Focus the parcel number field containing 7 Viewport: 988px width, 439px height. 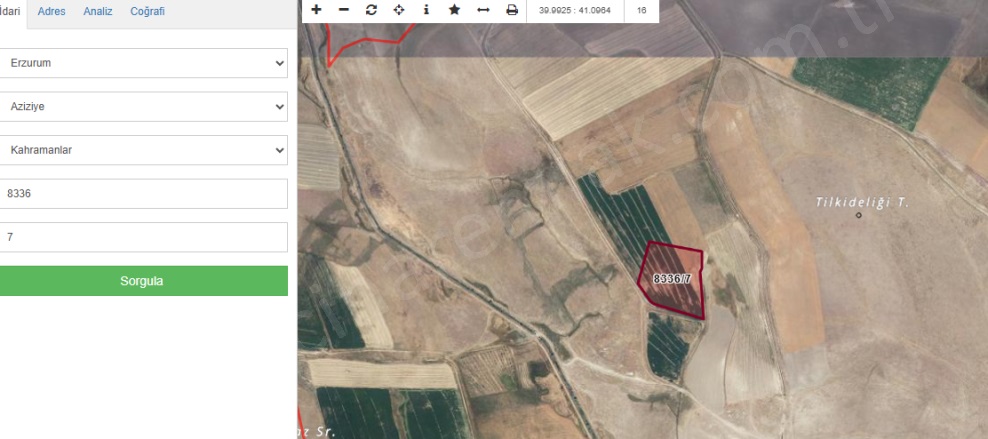(144, 237)
